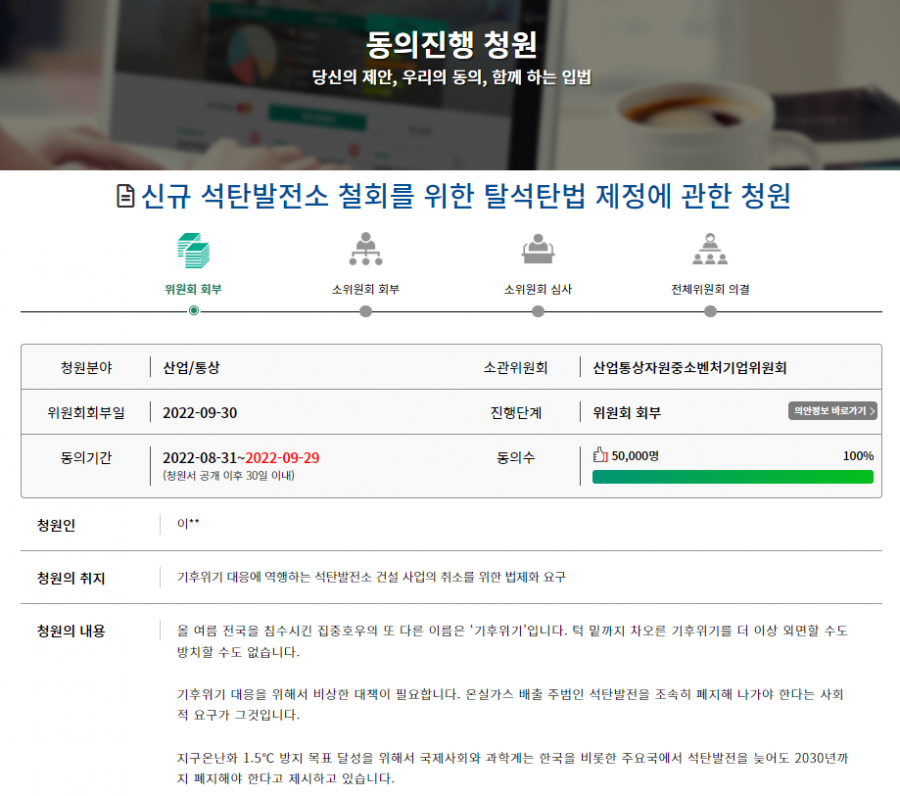Click the 전체위원회 의결 stage icon
900x796 pixels.
(710, 249)
